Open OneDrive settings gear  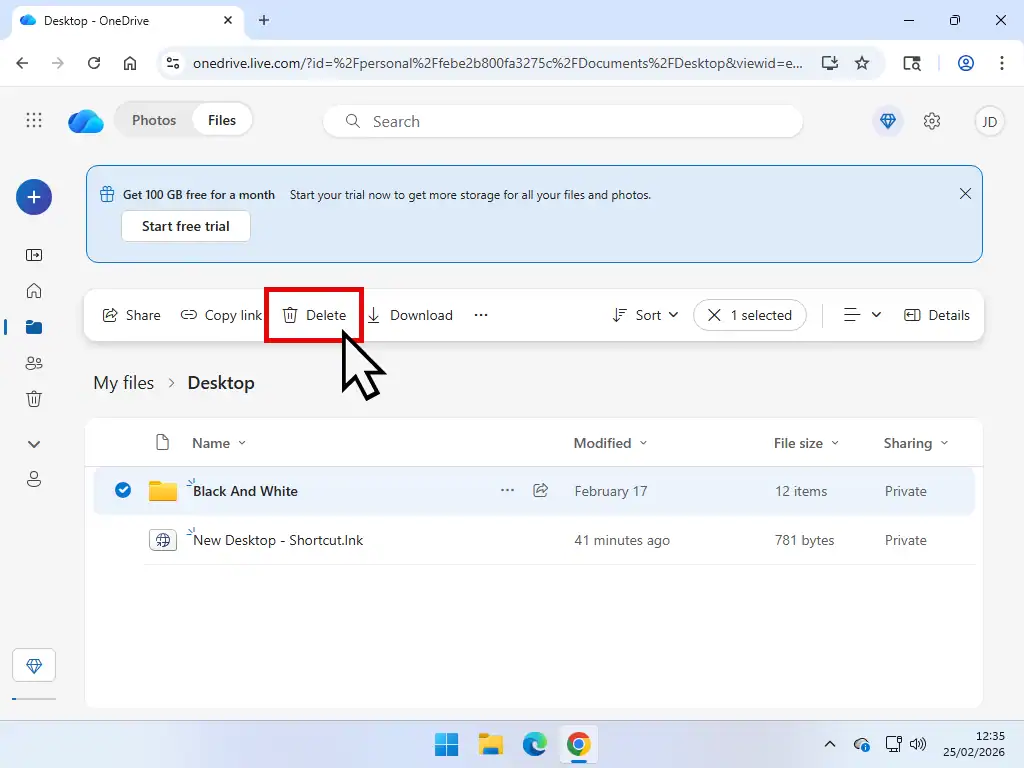(932, 120)
